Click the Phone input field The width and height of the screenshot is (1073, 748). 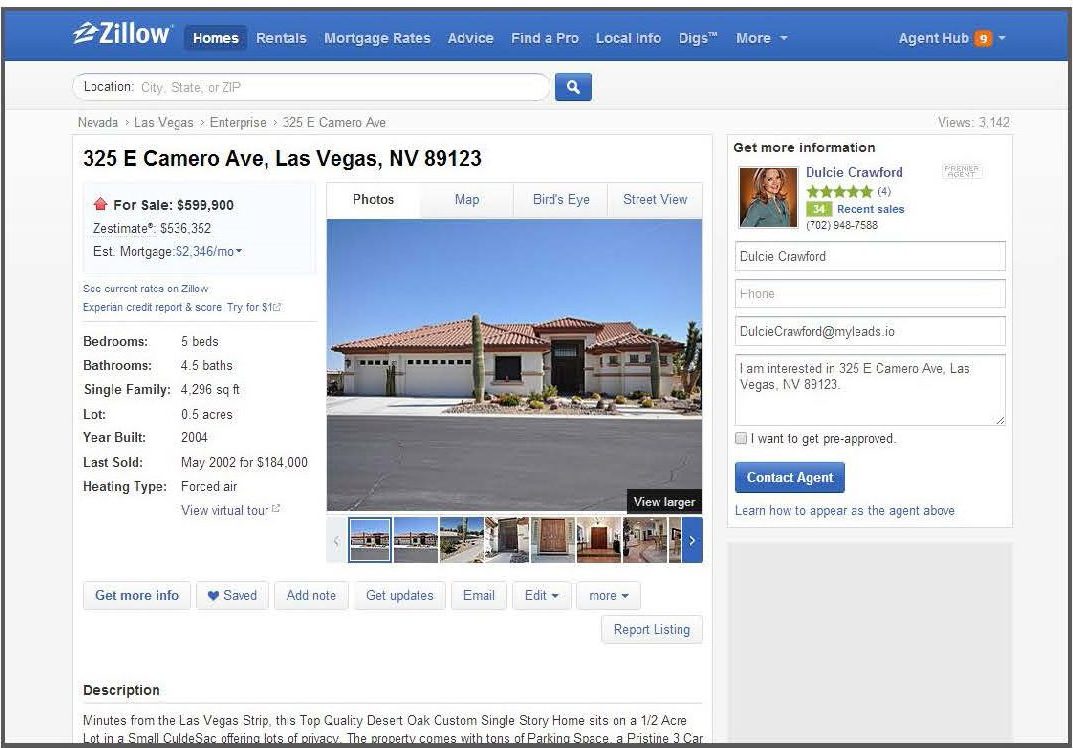870,294
